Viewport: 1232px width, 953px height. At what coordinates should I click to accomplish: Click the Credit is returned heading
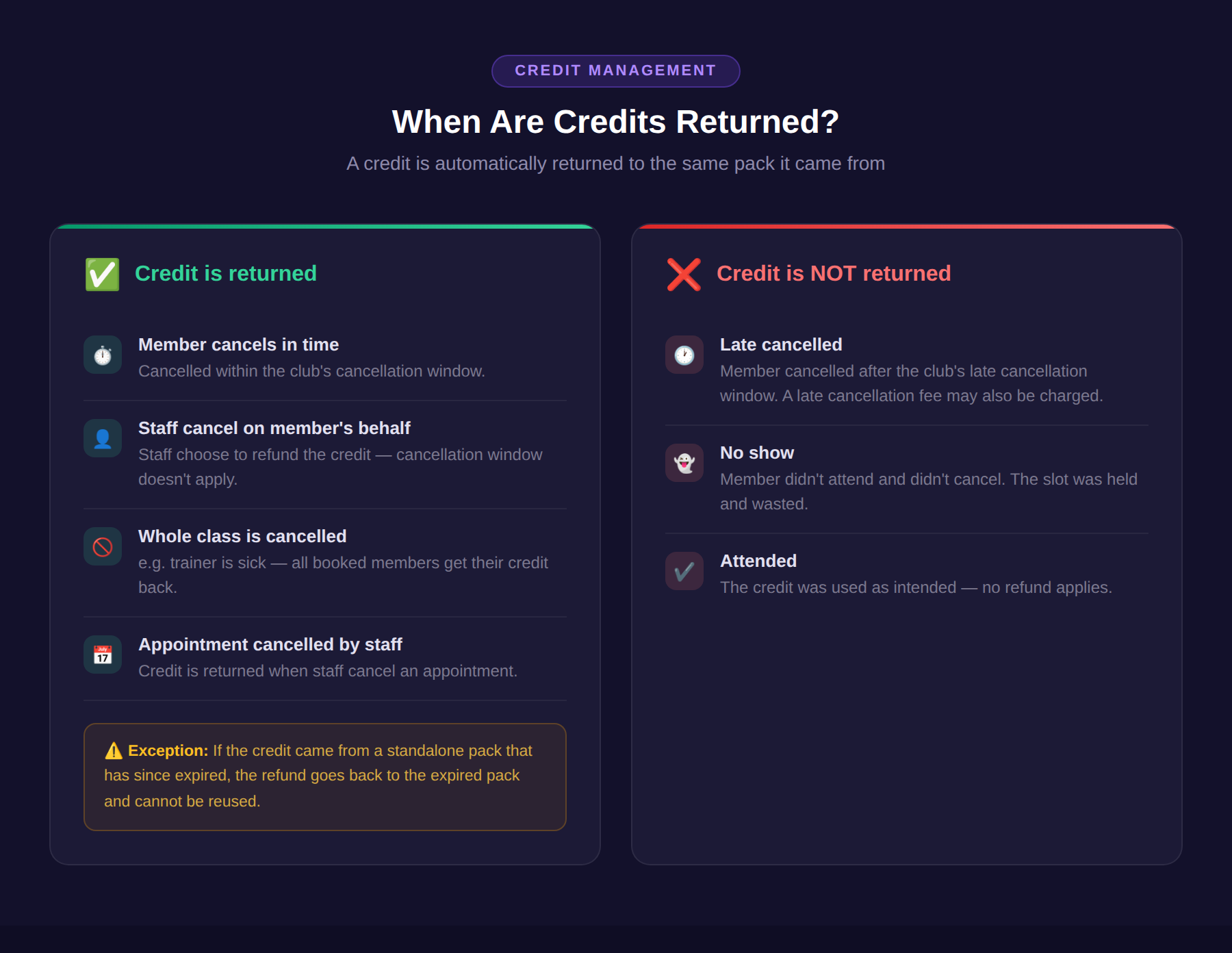point(225,273)
